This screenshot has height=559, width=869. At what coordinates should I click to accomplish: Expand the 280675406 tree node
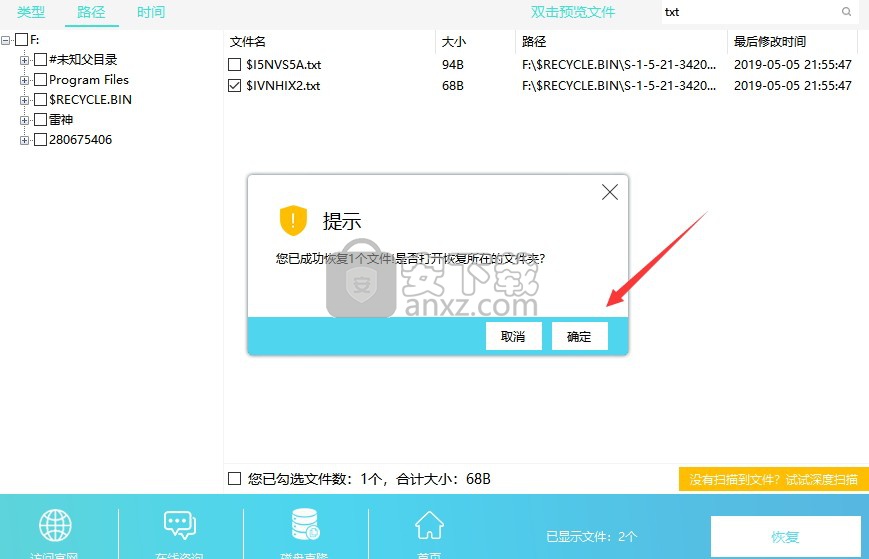[24, 140]
